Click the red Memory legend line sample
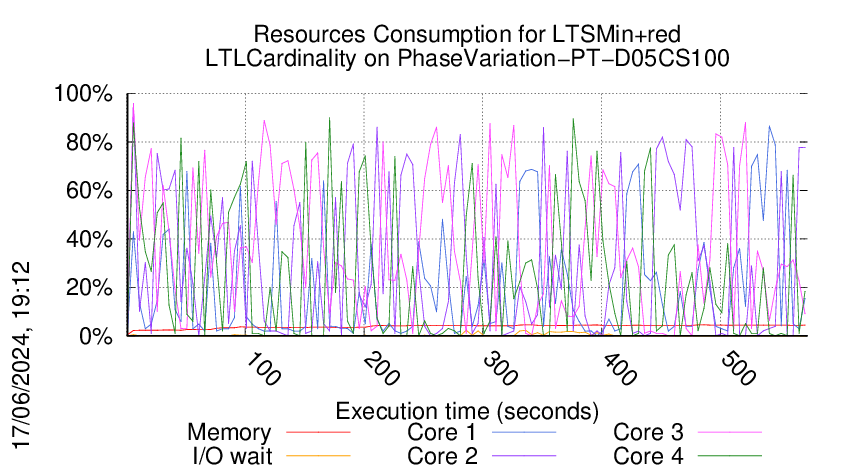The height and width of the screenshot is (475, 850). 318,432
